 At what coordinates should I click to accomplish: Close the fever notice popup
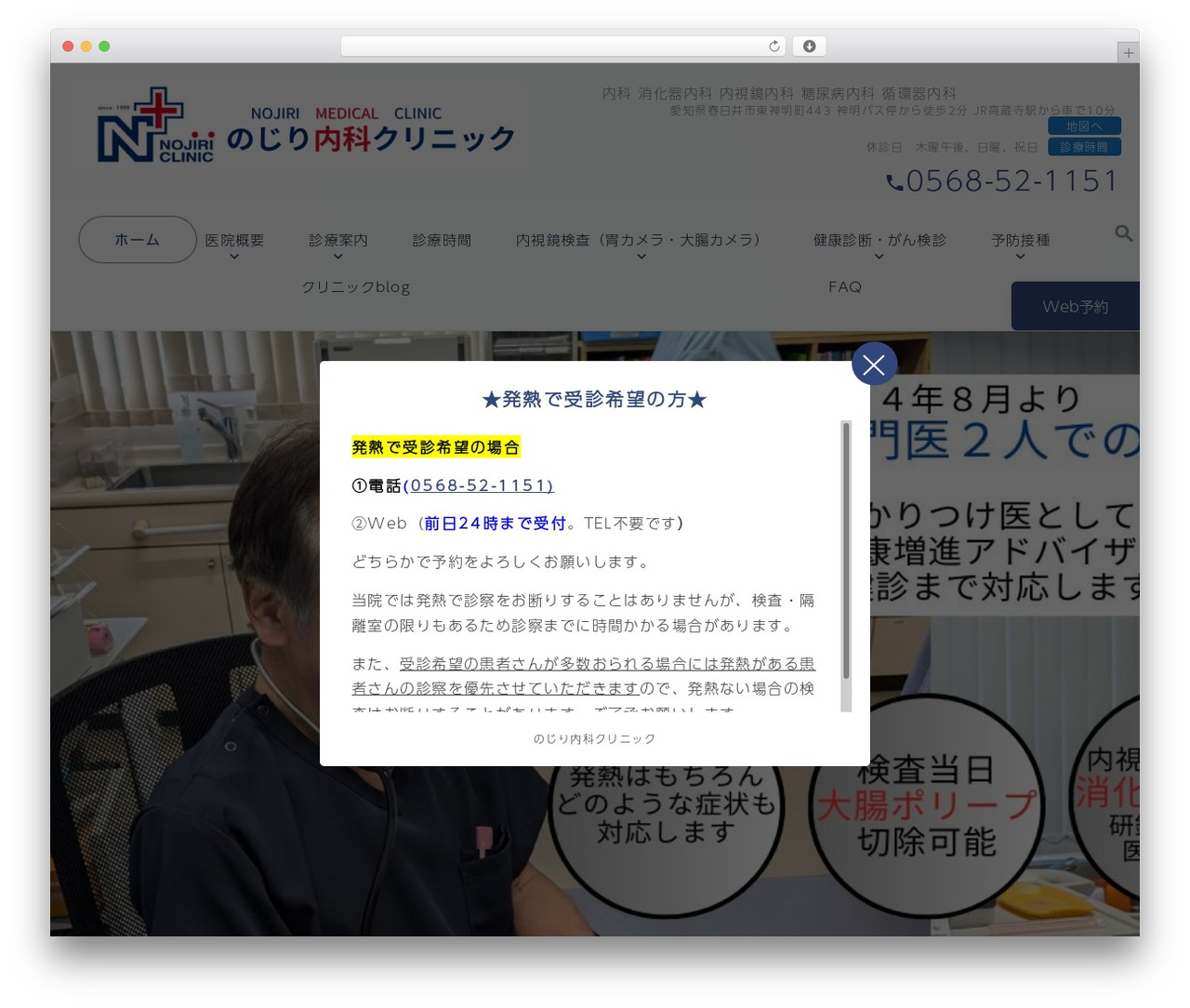(x=874, y=365)
